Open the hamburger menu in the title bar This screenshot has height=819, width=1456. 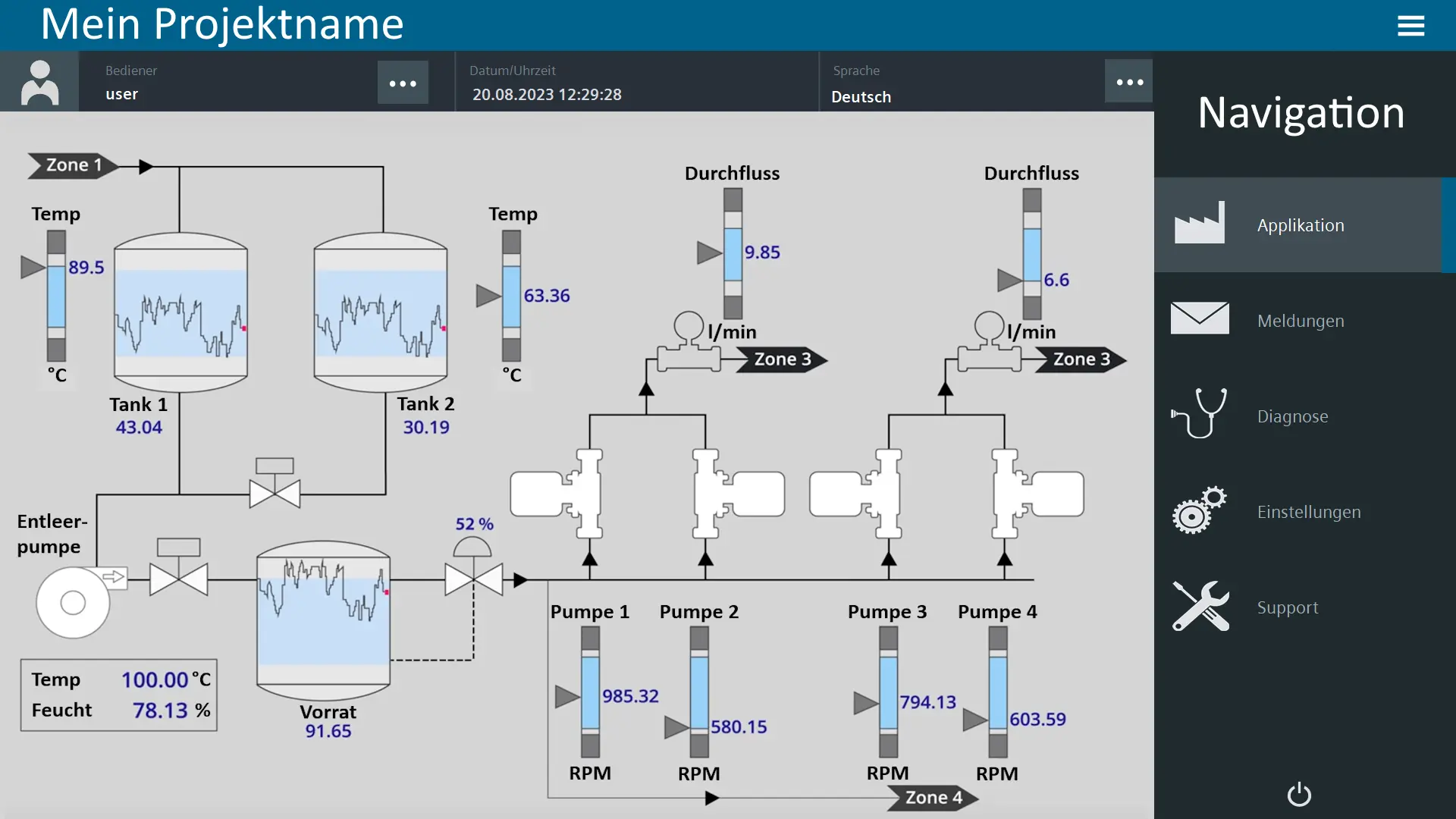click(1410, 26)
